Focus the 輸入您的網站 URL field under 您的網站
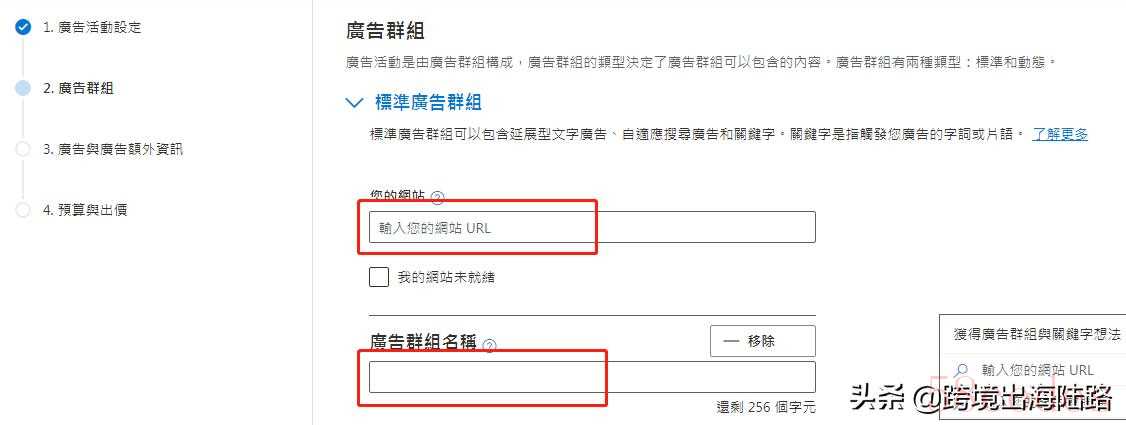 [591, 227]
